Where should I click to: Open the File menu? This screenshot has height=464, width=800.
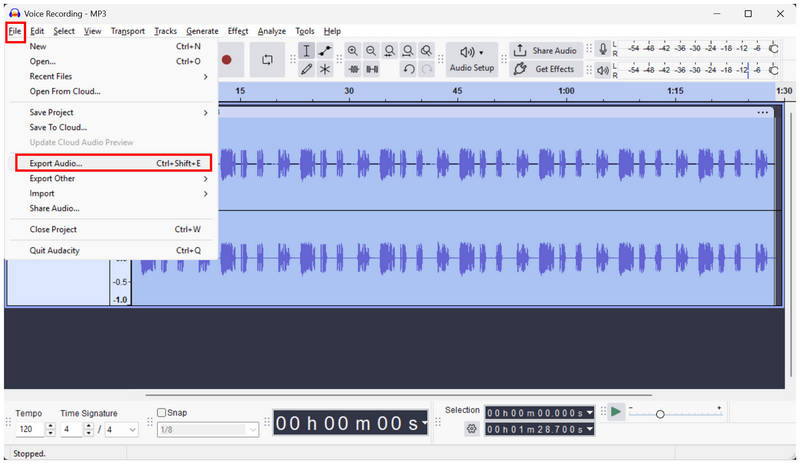click(x=15, y=31)
